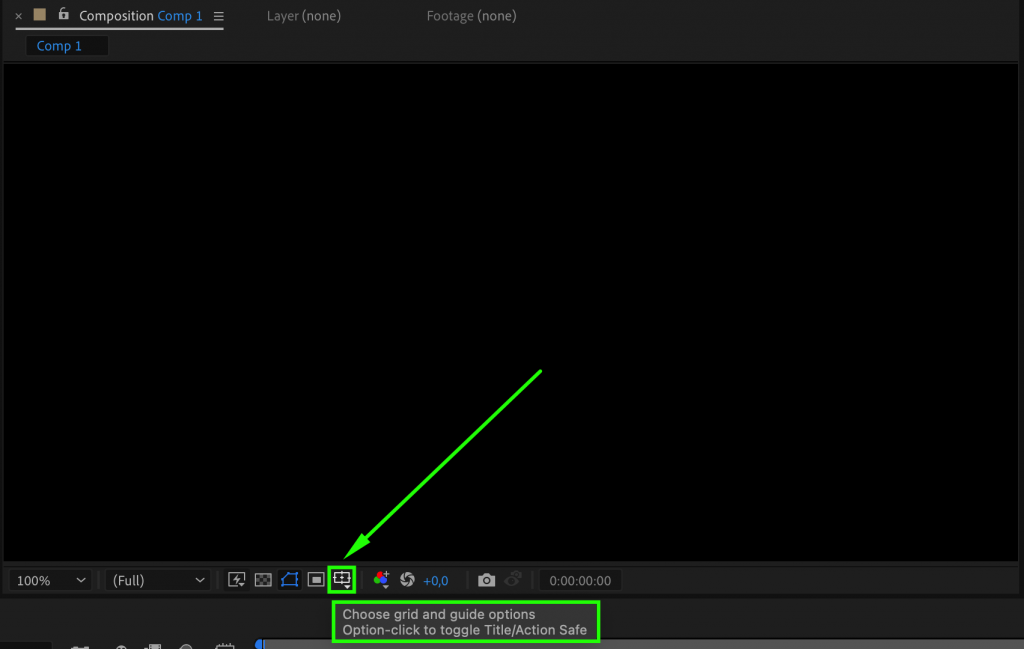The image size is (1024, 649).
Task: Open the 100% magnification ratio dropdown
Action: click(50, 580)
